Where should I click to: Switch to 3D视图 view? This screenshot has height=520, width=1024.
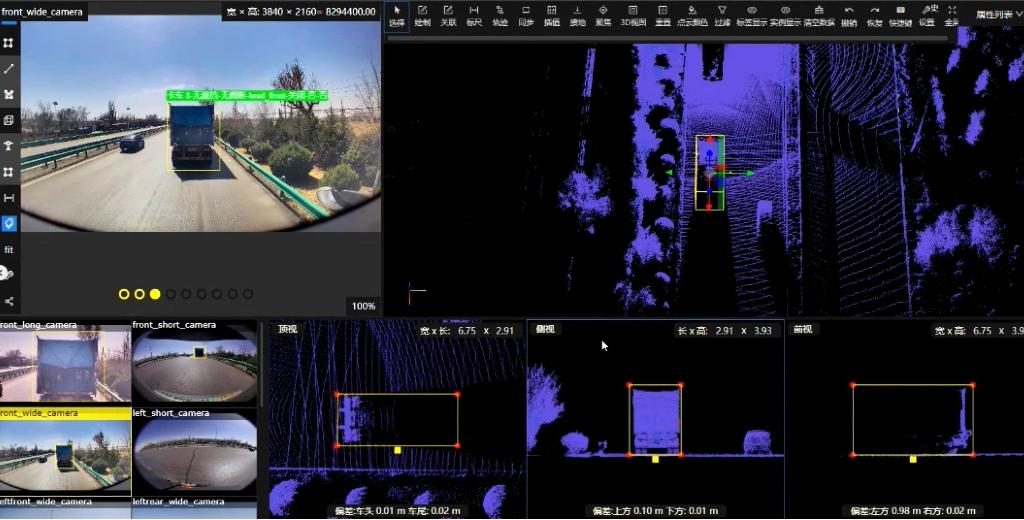click(633, 16)
